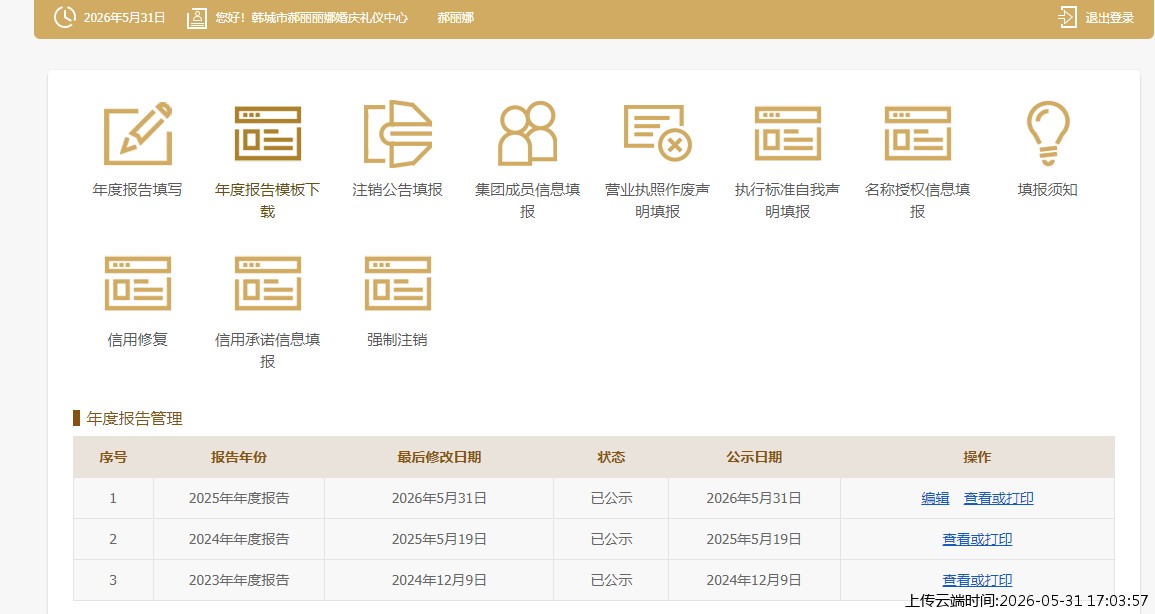This screenshot has height=614, width=1155.
Task: Open the 信用修复 icon
Action: tap(138, 283)
